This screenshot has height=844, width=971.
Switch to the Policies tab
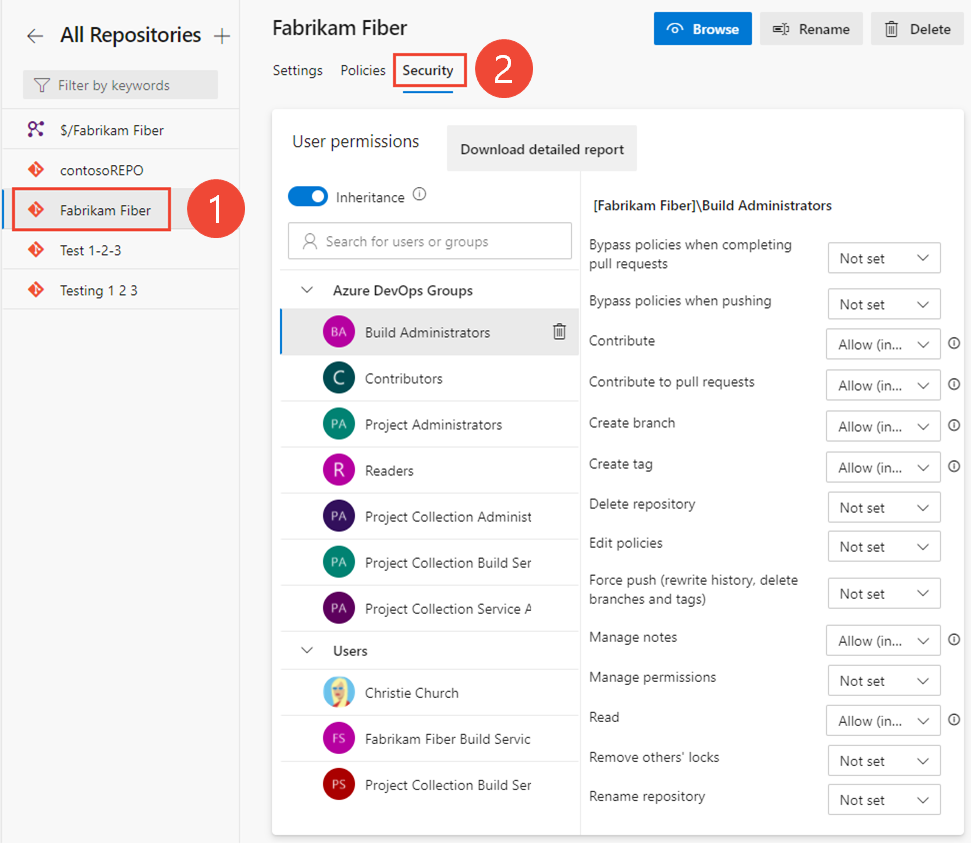[362, 70]
